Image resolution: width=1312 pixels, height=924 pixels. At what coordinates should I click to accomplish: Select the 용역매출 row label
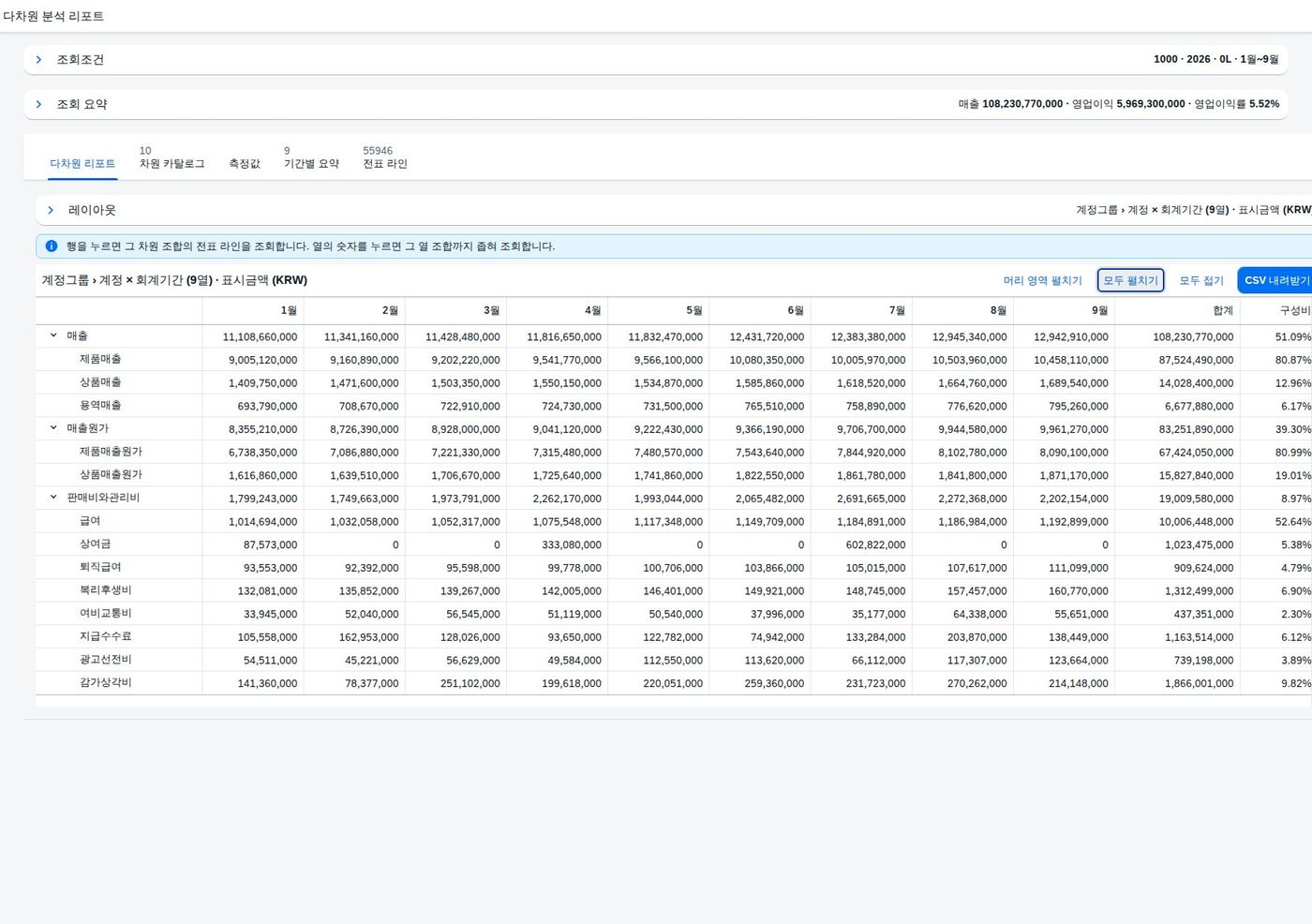100,406
